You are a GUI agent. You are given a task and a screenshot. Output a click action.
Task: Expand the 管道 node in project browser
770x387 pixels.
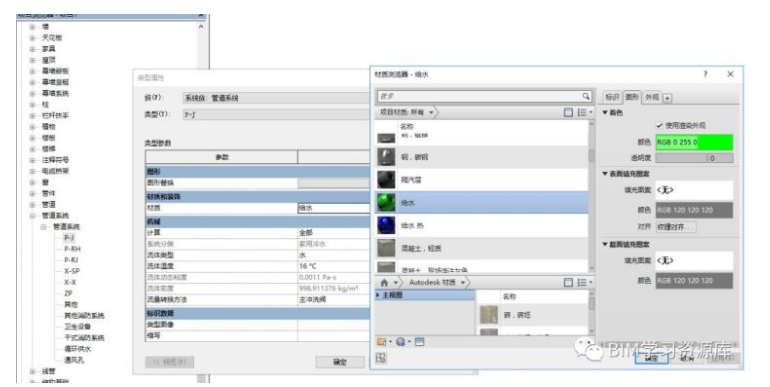32,205
